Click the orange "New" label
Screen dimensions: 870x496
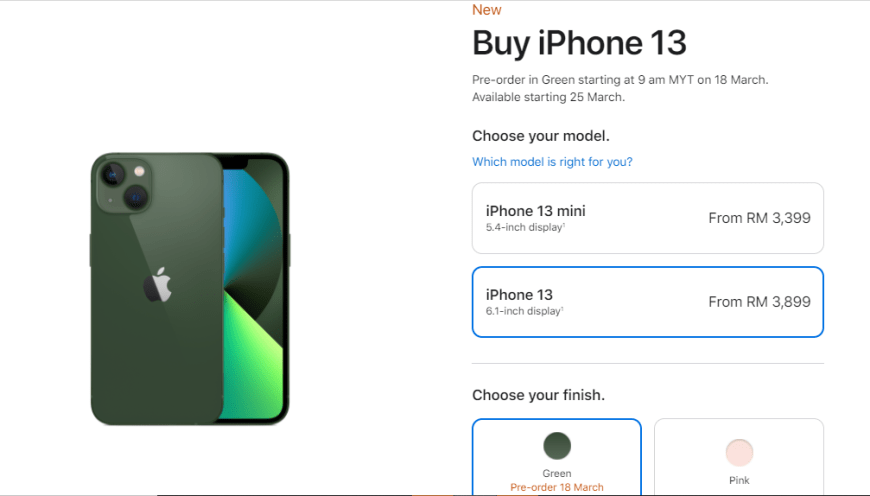tap(487, 10)
